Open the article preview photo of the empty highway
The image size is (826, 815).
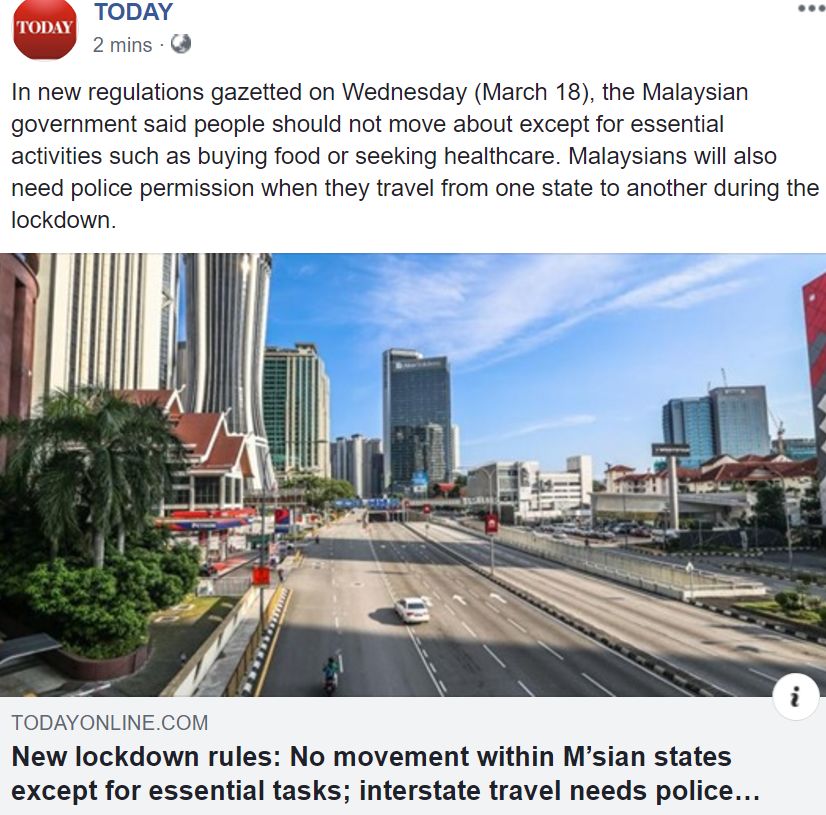pyautogui.click(x=413, y=475)
